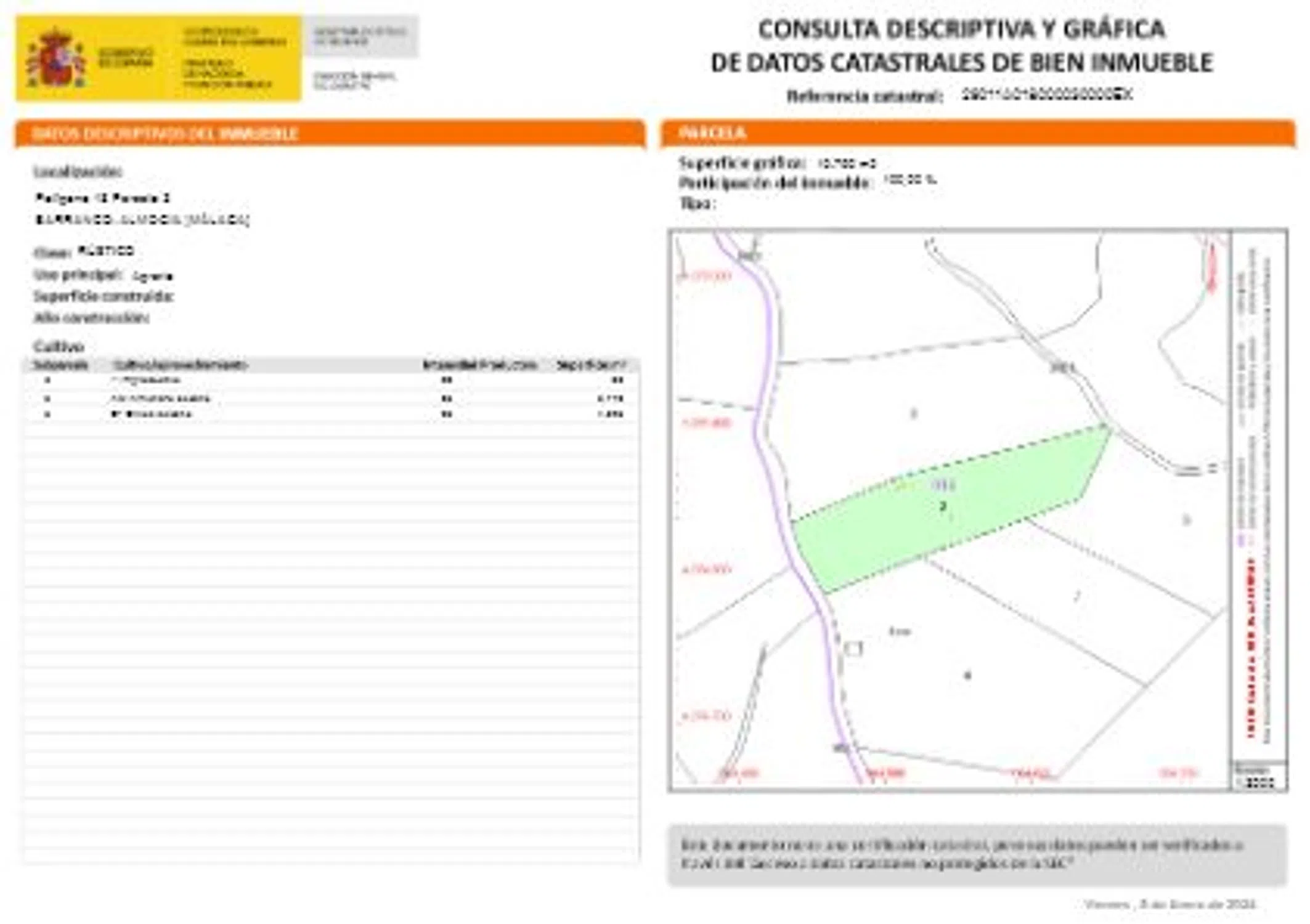
Task: Click the small building outline on map
Action: click(853, 648)
